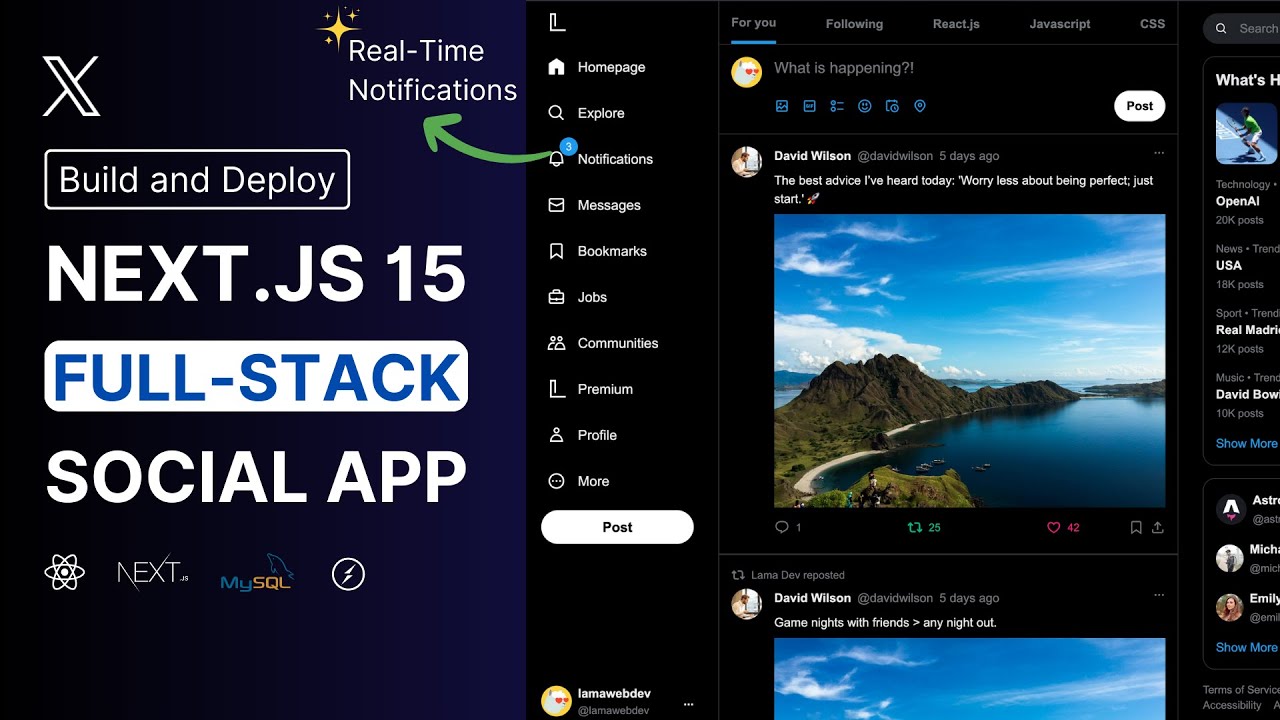The image size is (1280, 720).
Task: Open Bookmarks in the sidebar
Action: pos(597,251)
